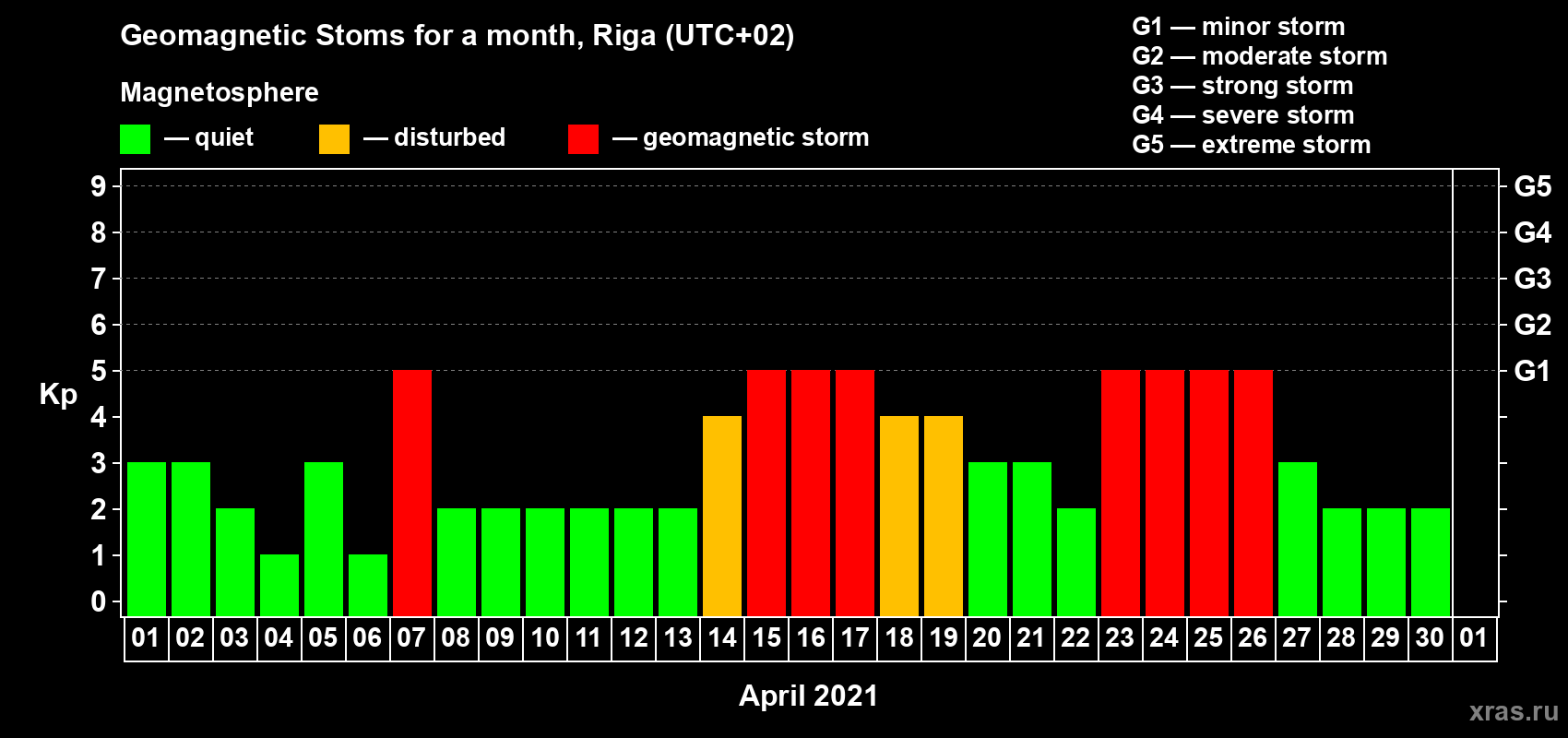Click the Kp value 5 on left axis

click(99, 371)
